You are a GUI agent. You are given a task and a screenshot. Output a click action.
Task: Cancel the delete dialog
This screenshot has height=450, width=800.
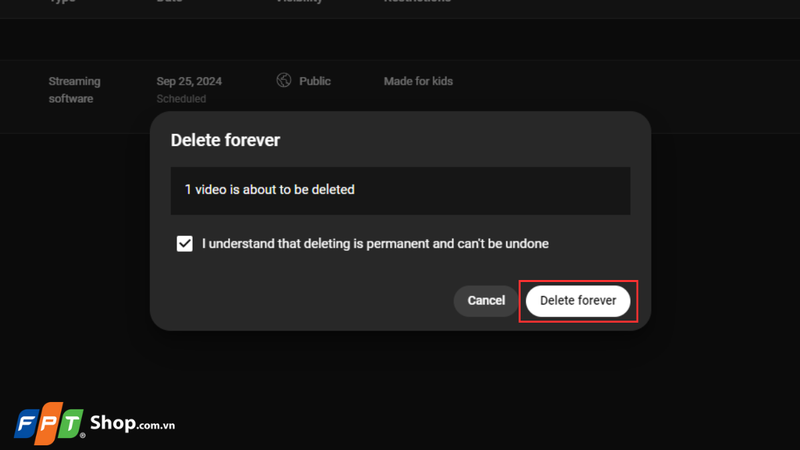486,301
